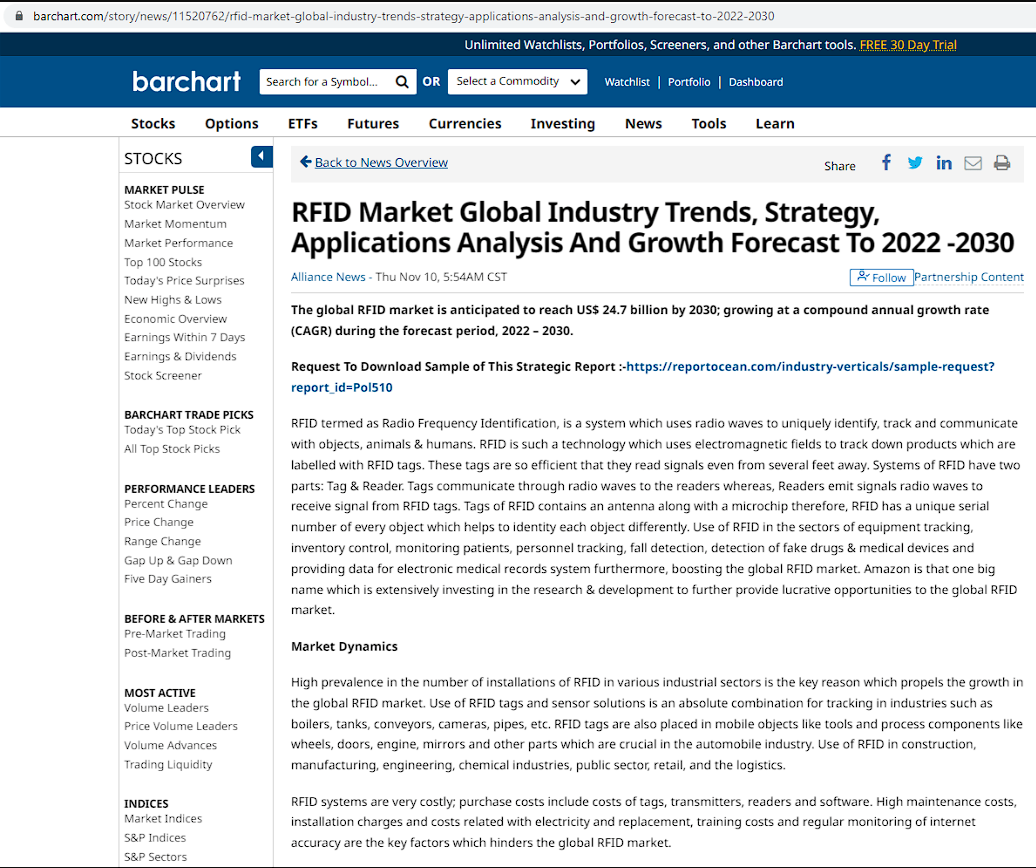This screenshot has height=868, width=1036.
Task: Focus the Search for a Symbol field
Action: 325,82
